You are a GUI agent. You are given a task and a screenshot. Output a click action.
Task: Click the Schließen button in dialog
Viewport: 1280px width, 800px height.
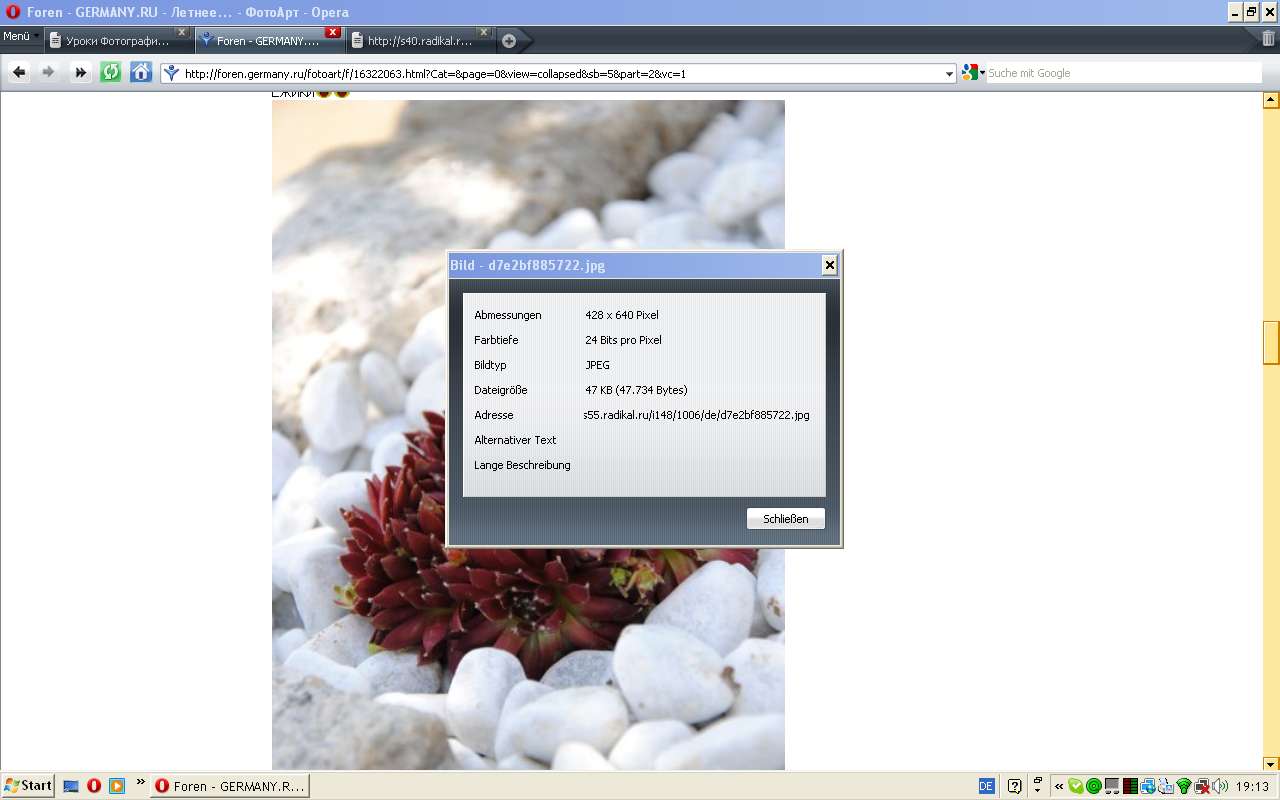click(785, 519)
